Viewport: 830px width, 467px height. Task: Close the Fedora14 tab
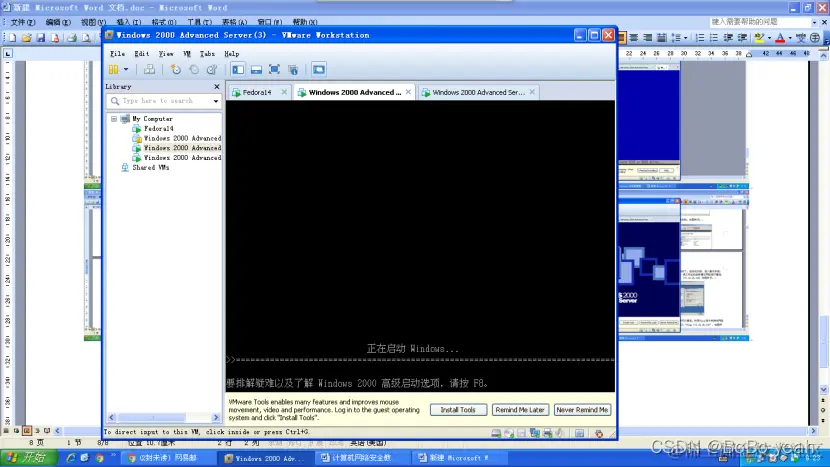click(284, 92)
